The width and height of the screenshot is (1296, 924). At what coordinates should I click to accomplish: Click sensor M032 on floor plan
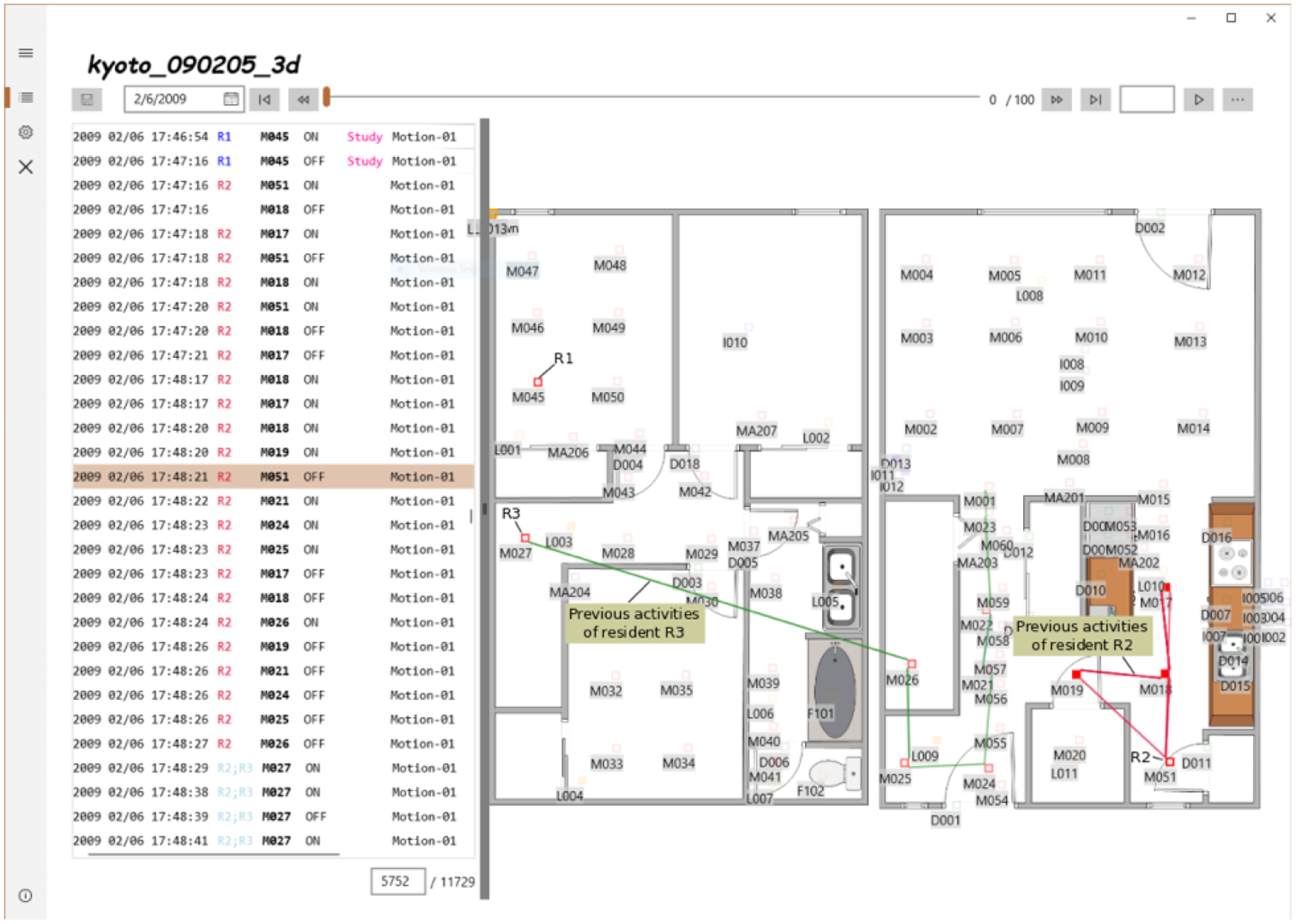(606, 691)
